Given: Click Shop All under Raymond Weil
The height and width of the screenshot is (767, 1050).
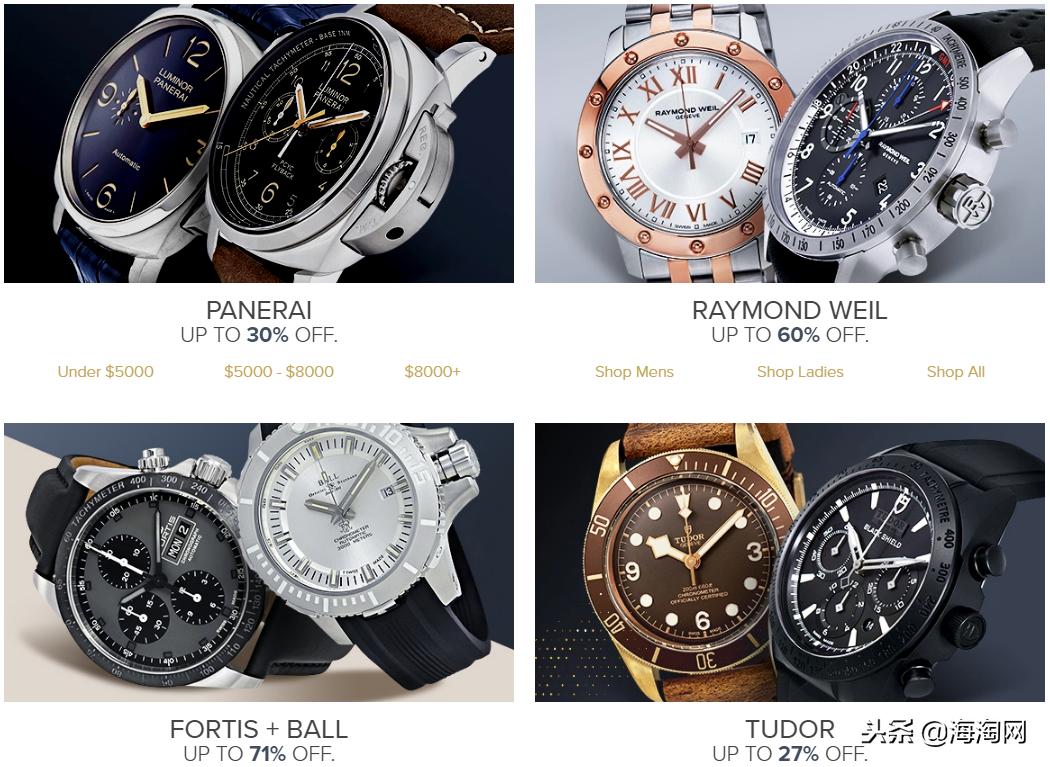Looking at the screenshot, I should coord(956,372).
